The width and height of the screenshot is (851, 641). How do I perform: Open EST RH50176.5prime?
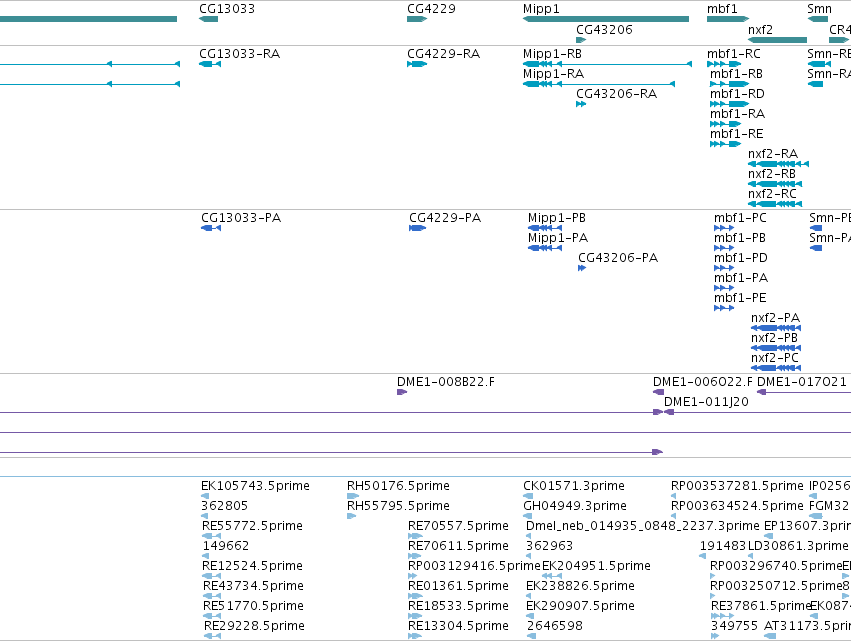(x=398, y=486)
